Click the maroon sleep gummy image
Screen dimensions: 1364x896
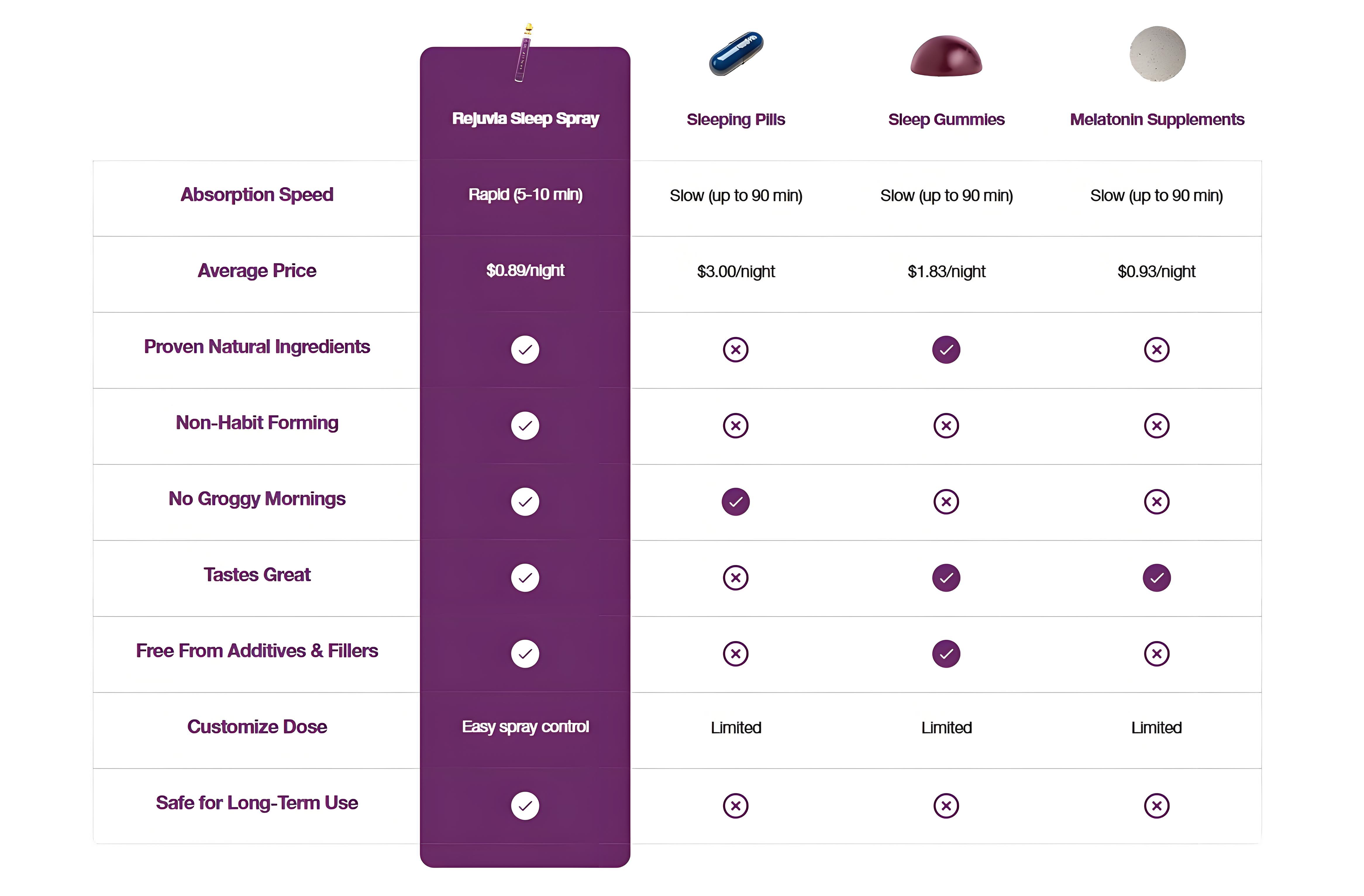[946, 56]
